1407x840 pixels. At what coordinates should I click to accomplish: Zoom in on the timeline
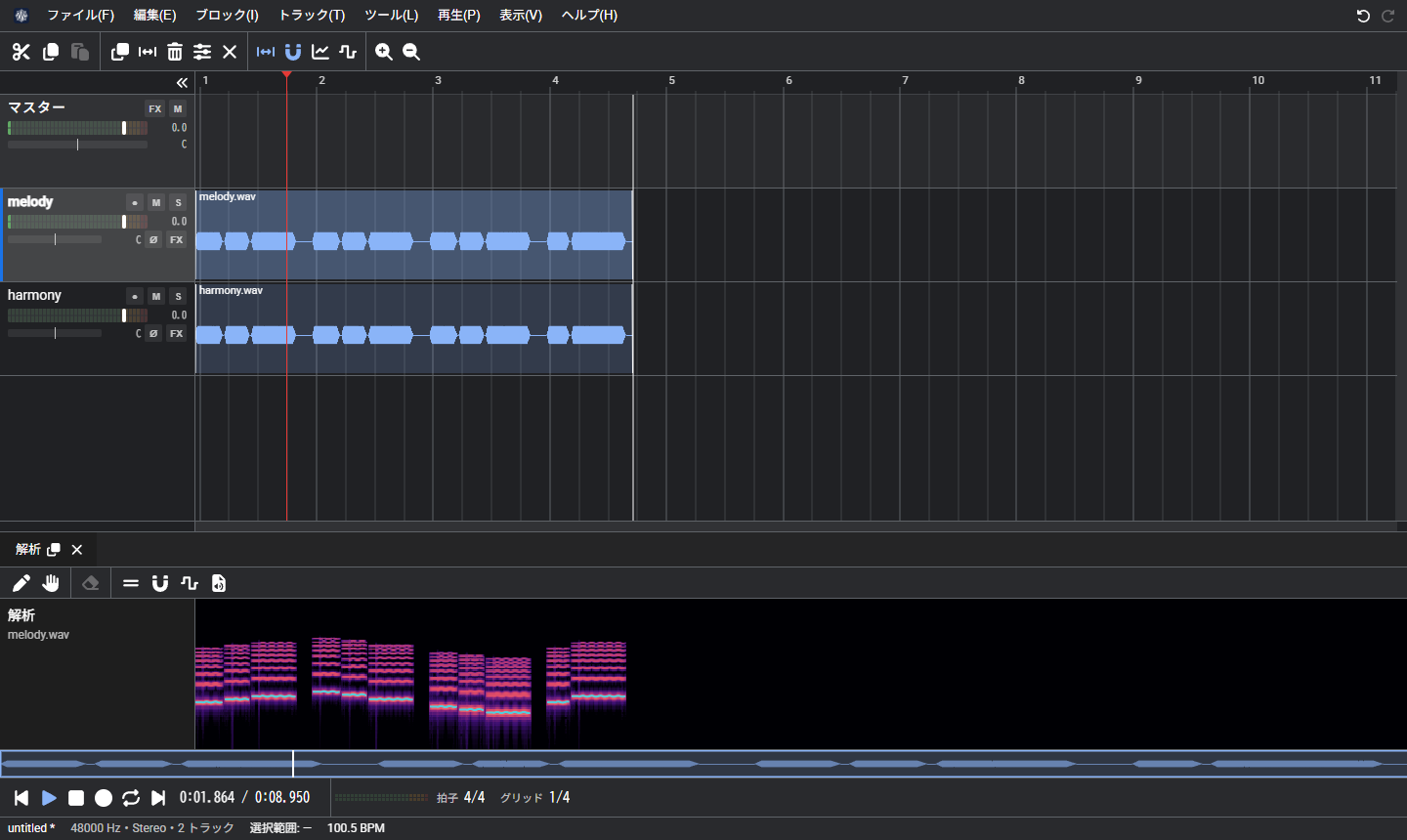[x=384, y=52]
